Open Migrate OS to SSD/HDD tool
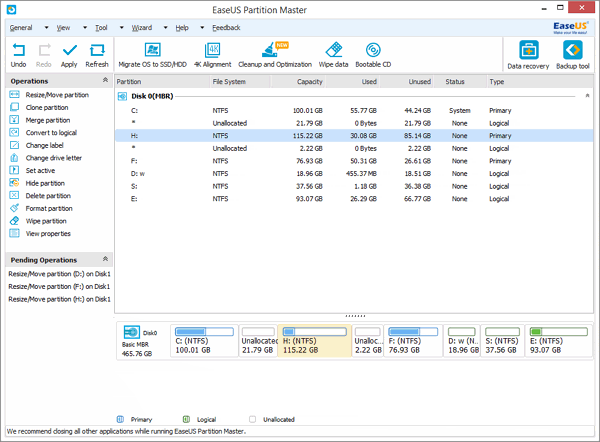 [152, 55]
